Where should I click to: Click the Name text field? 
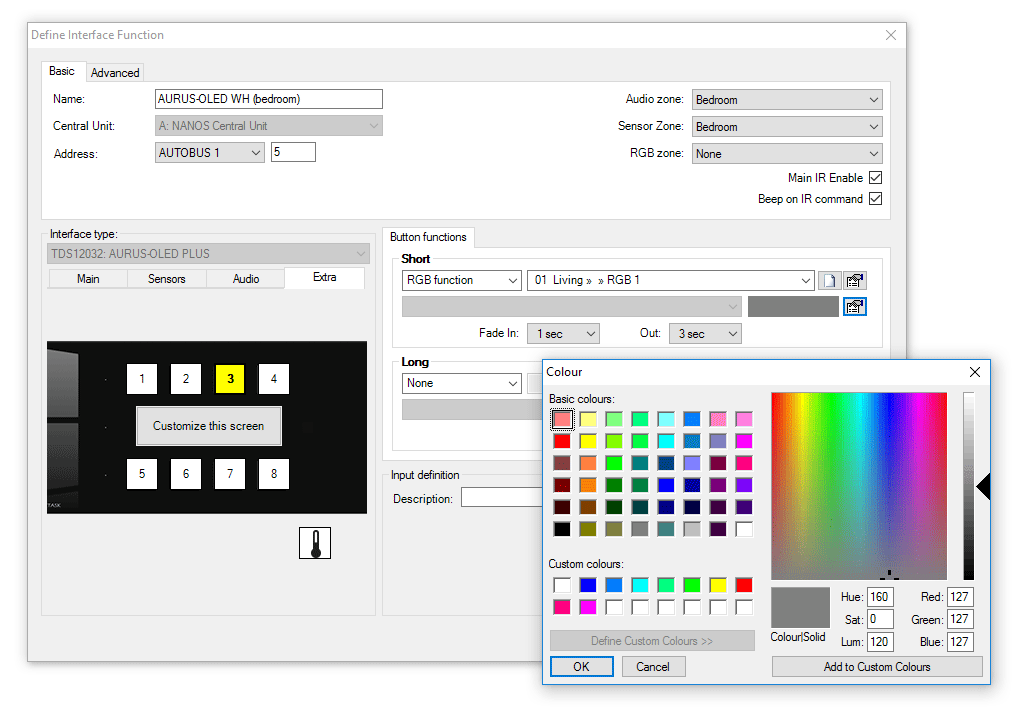click(x=269, y=99)
